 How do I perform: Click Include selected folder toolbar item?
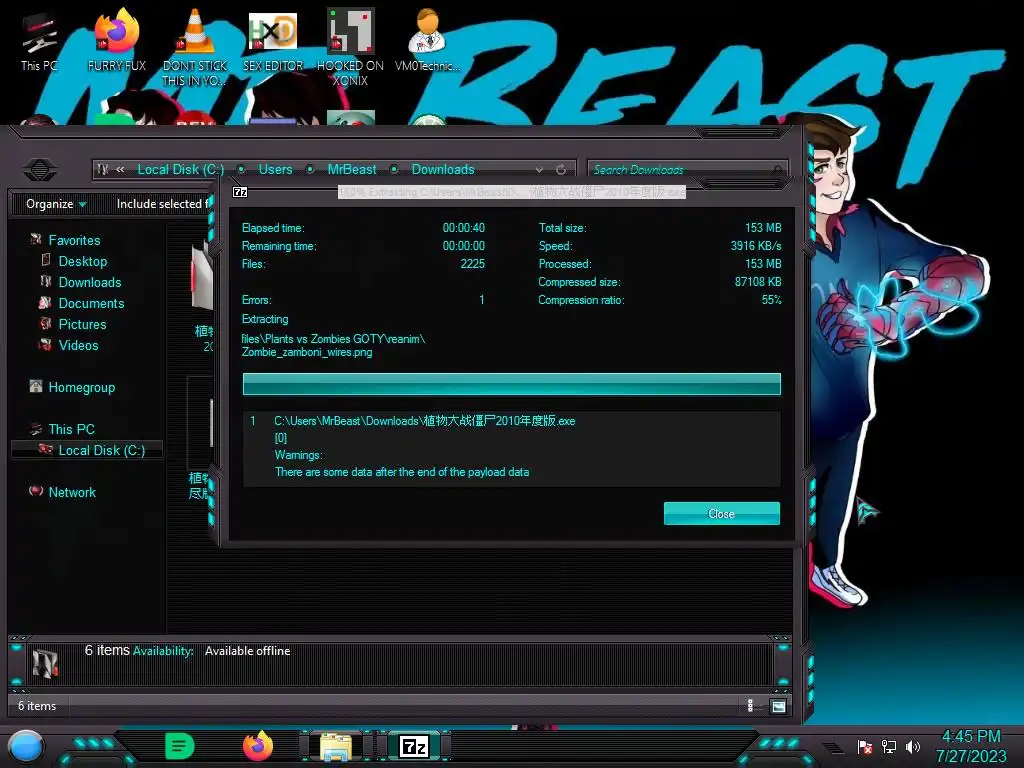(x=163, y=204)
